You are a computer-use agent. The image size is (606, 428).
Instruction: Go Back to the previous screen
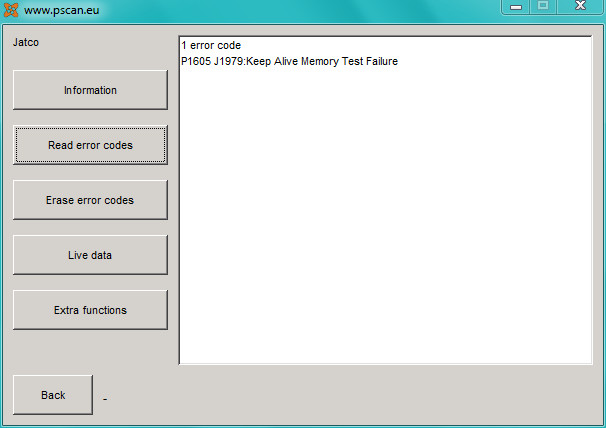coord(53,395)
